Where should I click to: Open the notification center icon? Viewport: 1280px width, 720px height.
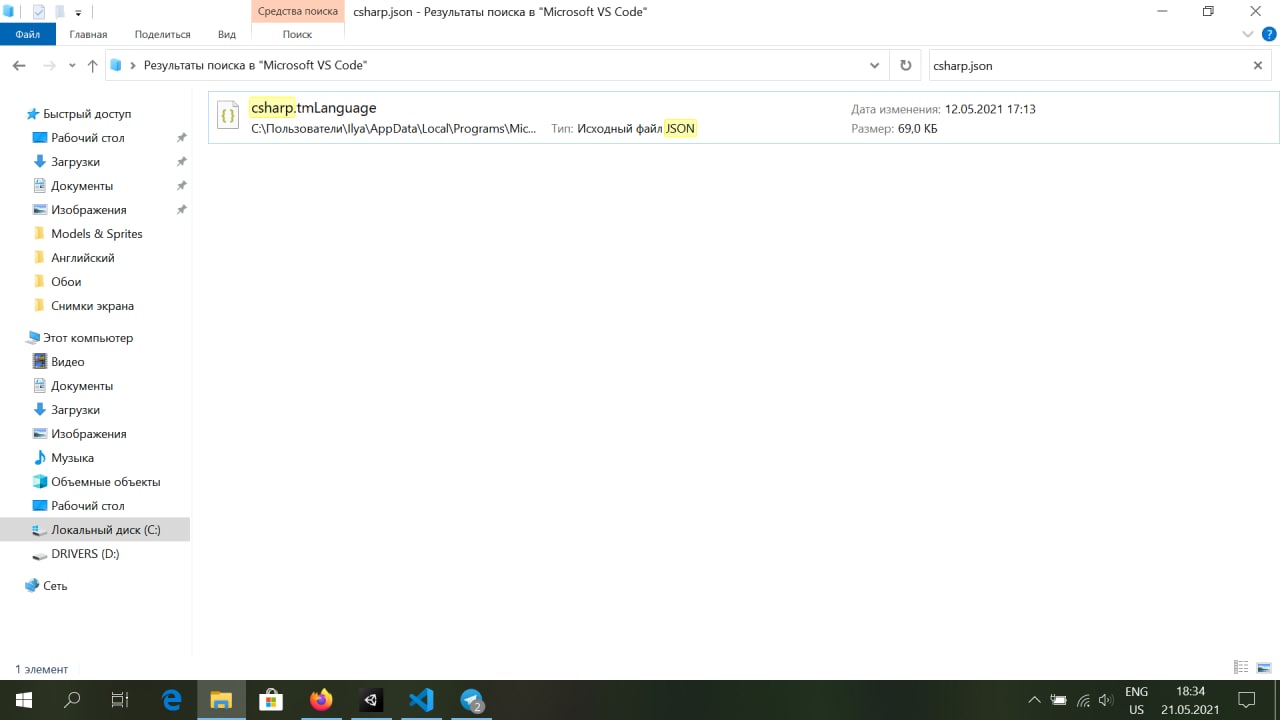pos(1247,700)
